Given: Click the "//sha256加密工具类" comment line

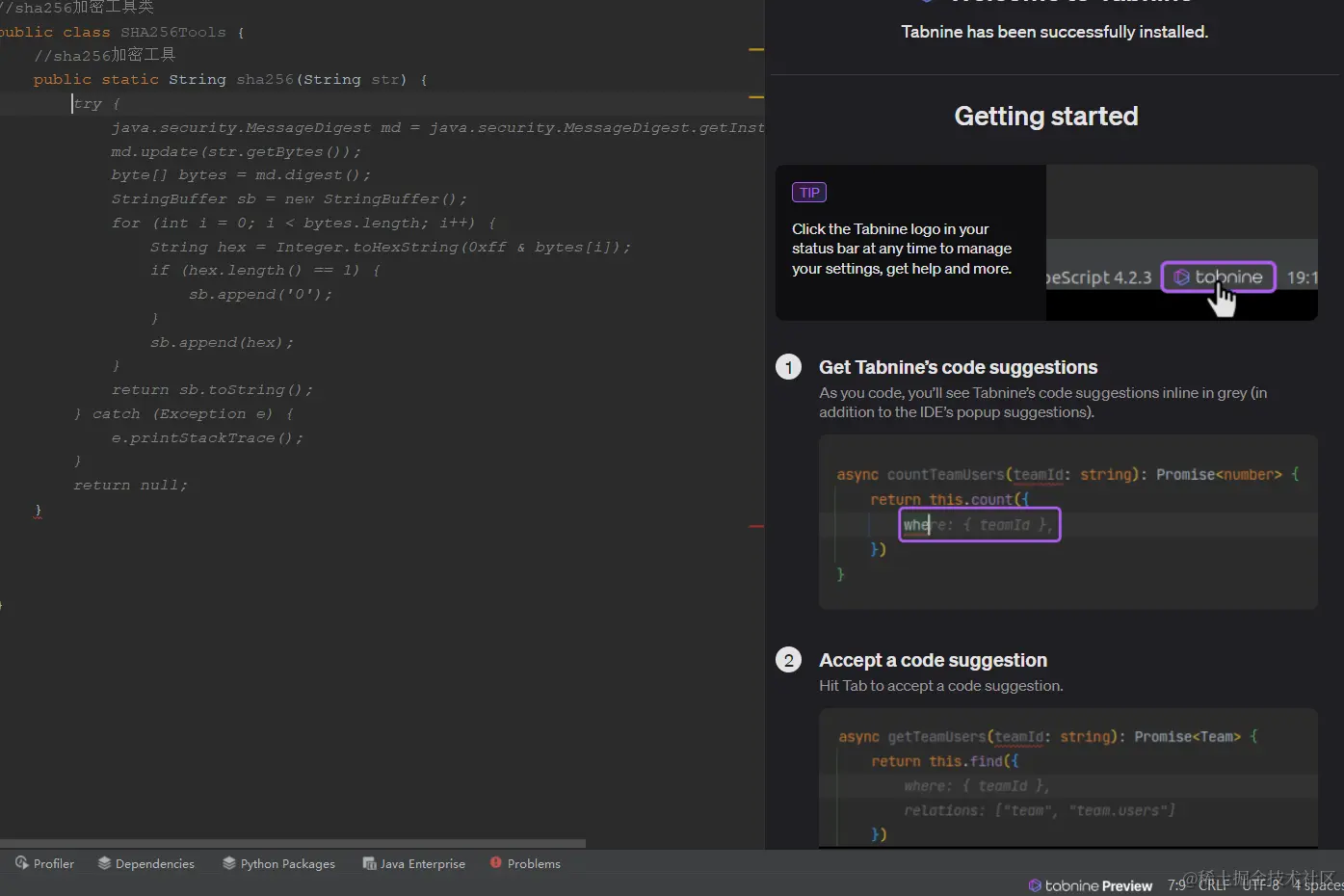Looking at the screenshot, I should click(77, 8).
